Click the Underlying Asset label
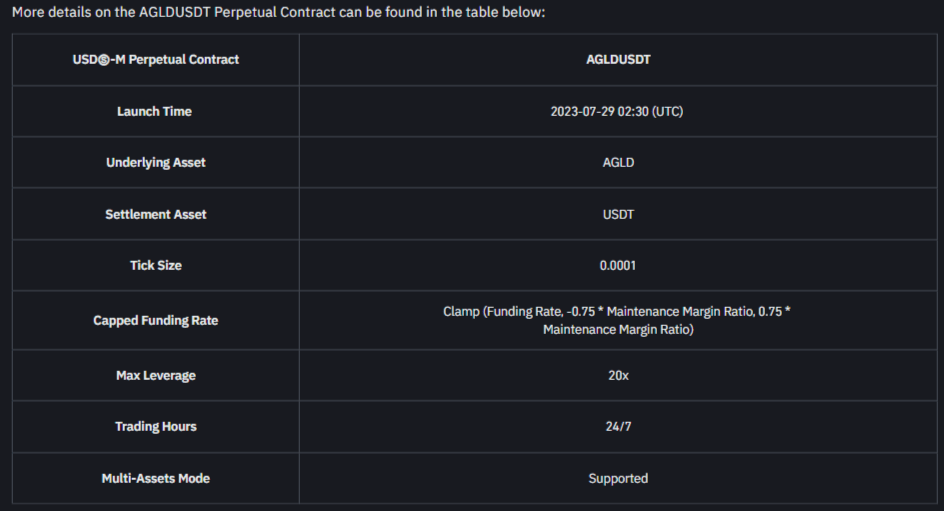 pyautogui.click(x=155, y=163)
